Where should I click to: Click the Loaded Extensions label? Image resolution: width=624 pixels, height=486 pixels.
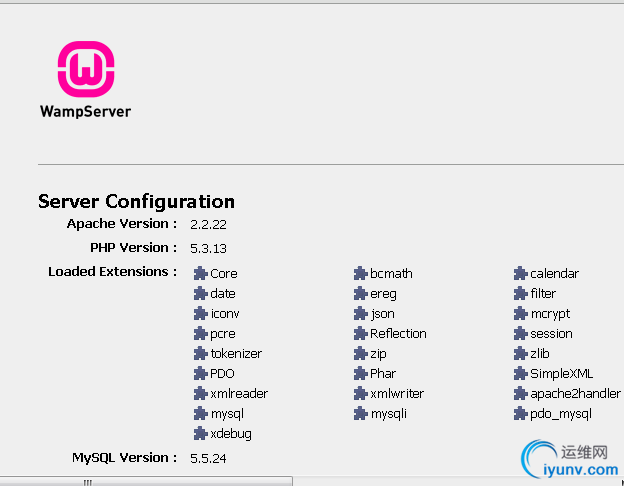click(x=113, y=271)
